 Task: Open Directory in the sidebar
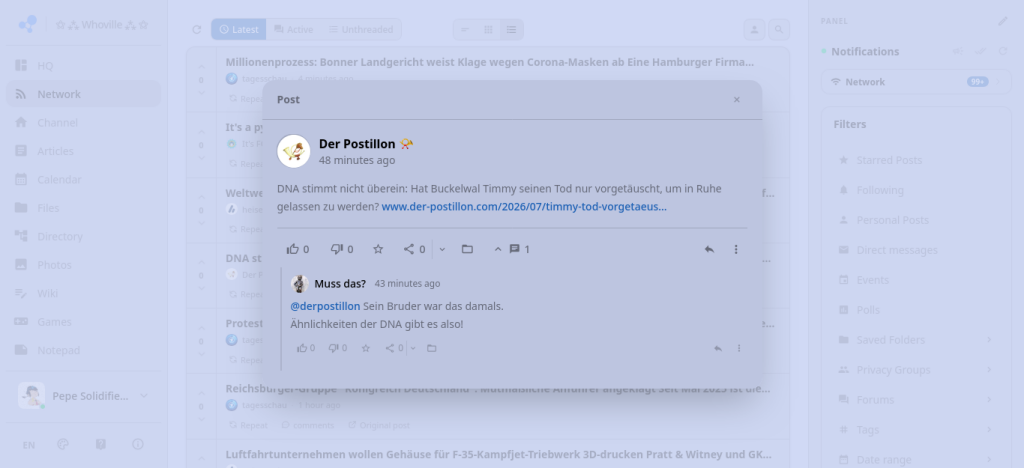pyautogui.click(x=84, y=236)
